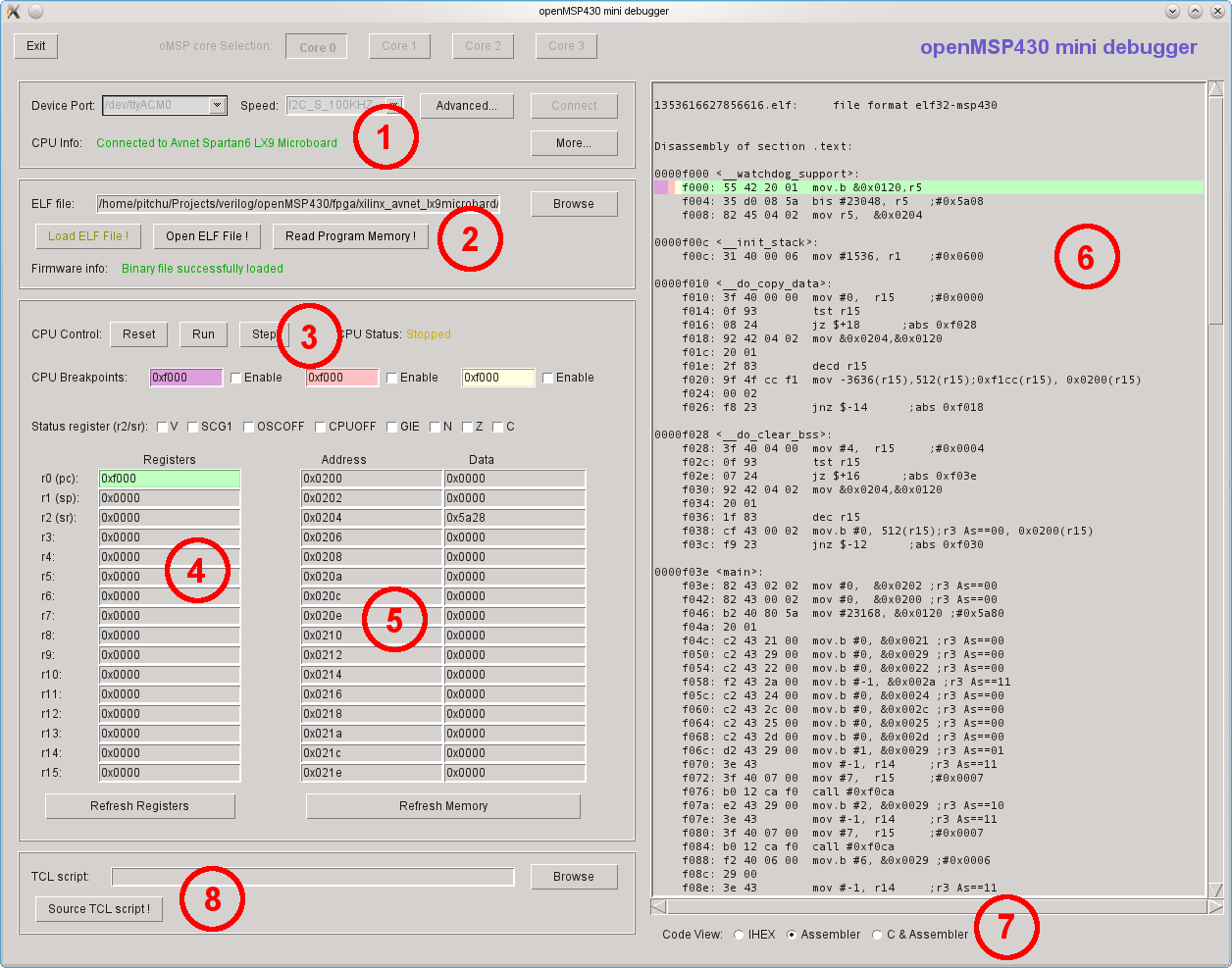Click Open ELF File button

click(x=207, y=236)
